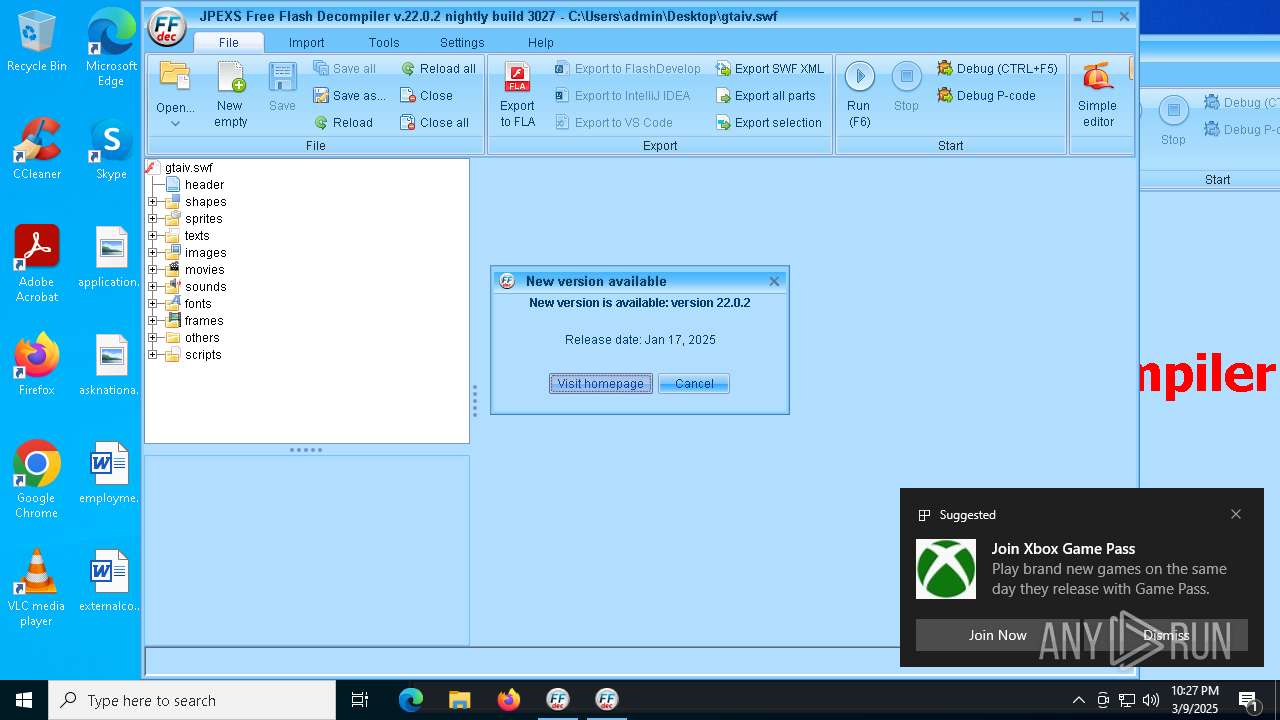Click taskbar search box
1280x720 pixels.
click(x=192, y=700)
